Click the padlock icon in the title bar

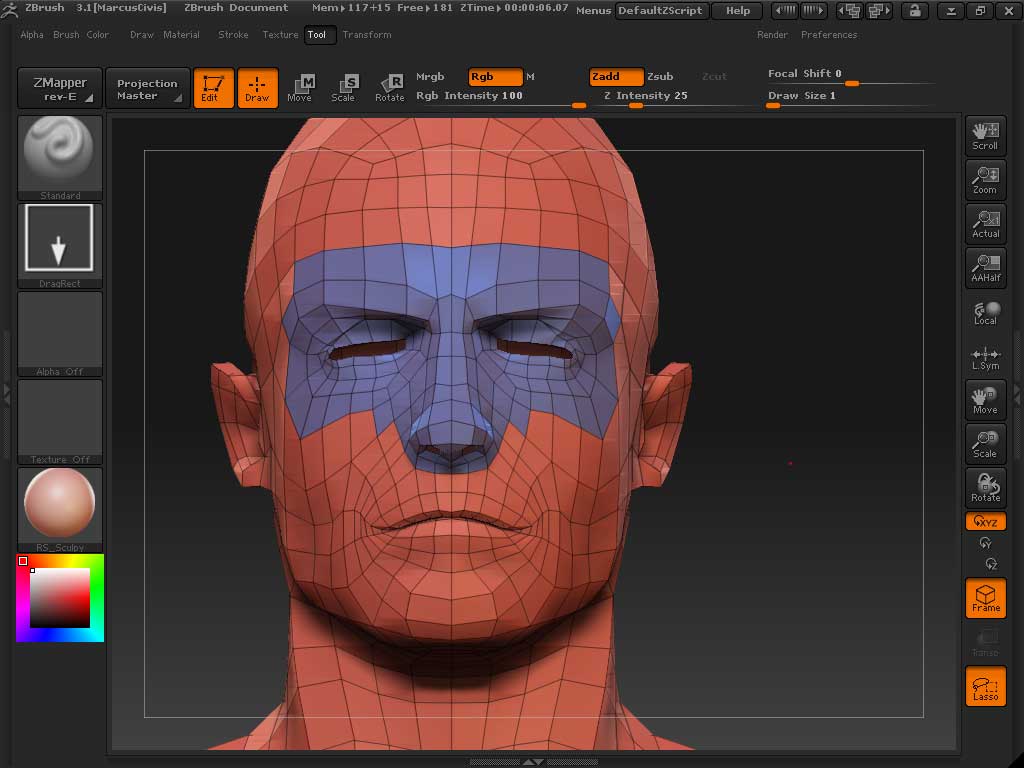click(x=915, y=10)
